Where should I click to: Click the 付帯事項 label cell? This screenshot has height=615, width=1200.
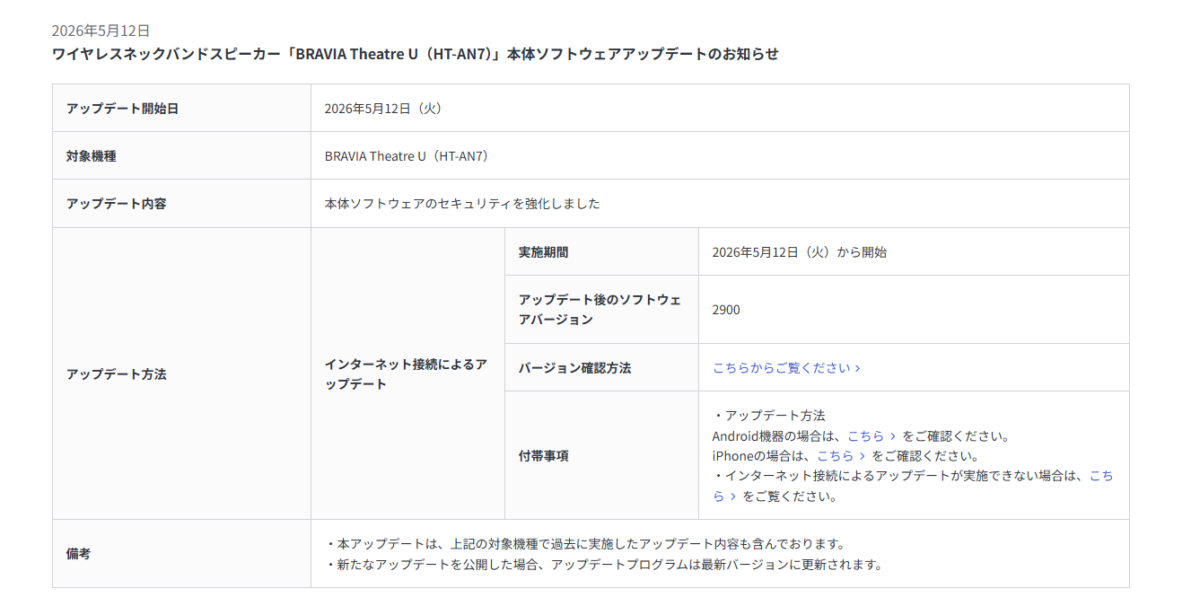pyautogui.click(x=601, y=456)
